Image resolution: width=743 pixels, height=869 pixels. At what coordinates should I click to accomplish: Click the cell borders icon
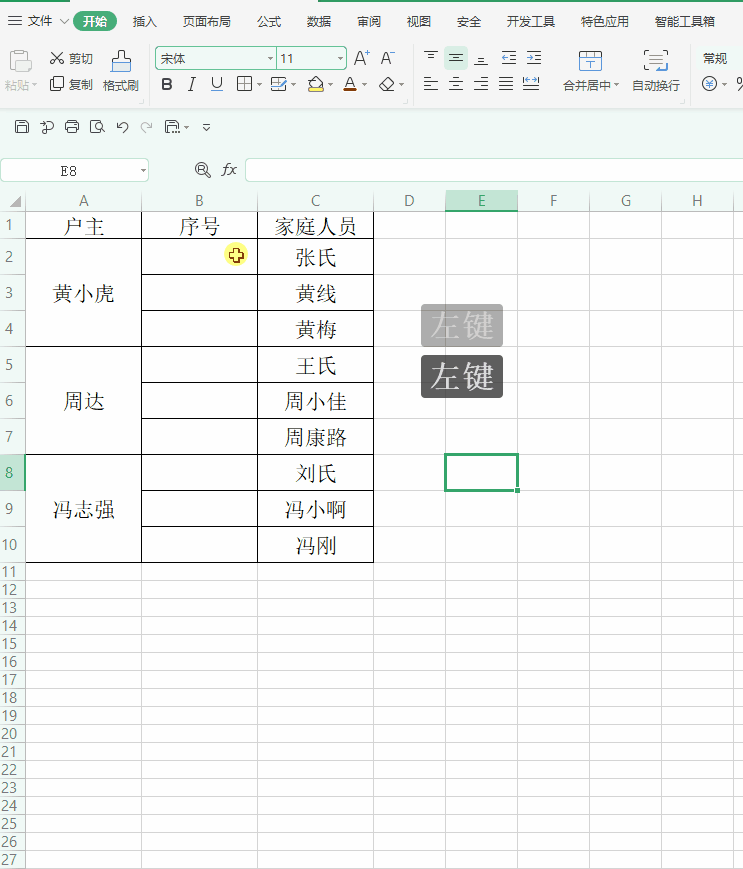[x=244, y=84]
